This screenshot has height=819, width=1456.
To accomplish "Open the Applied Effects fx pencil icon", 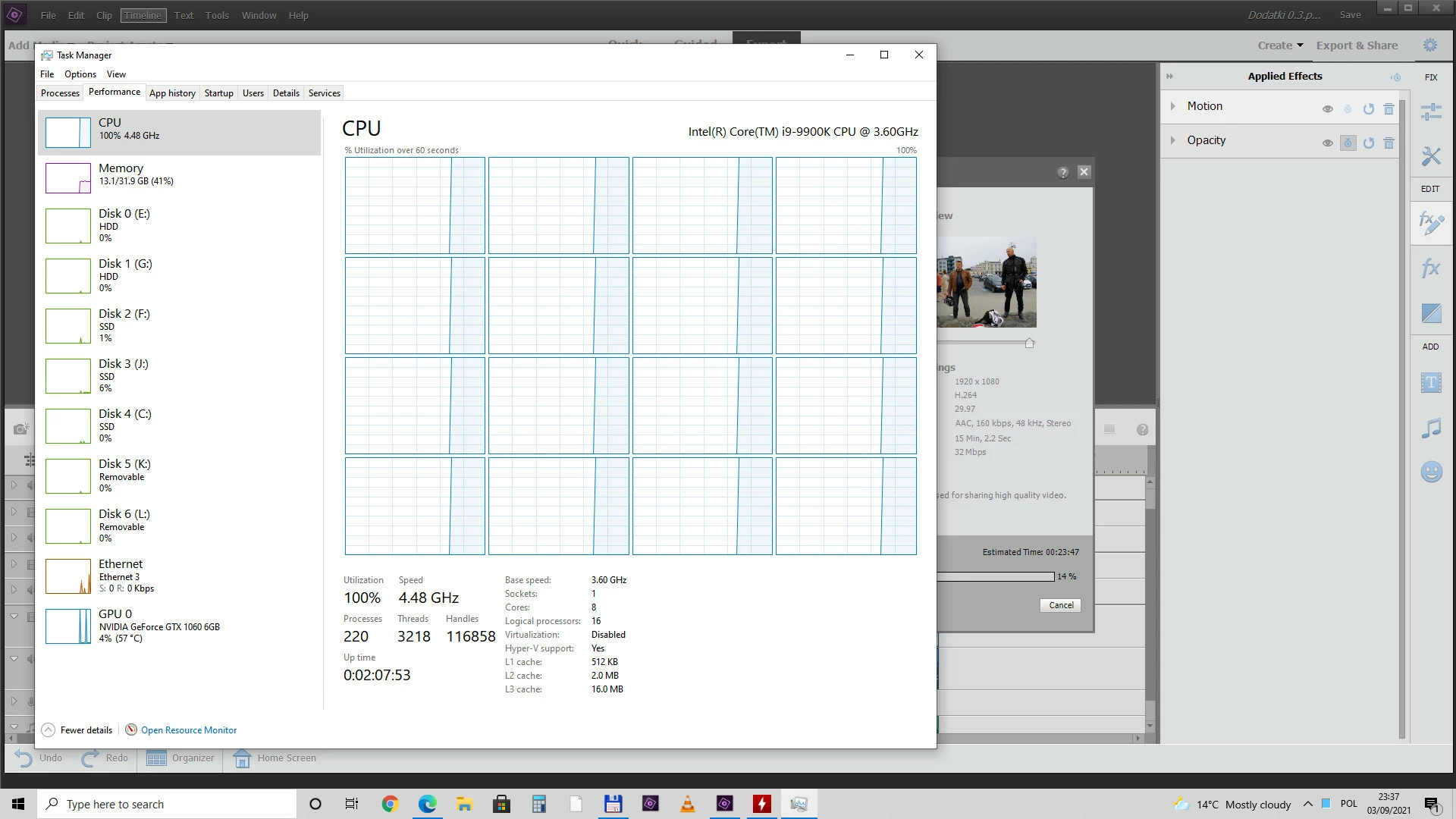I will click(x=1431, y=223).
